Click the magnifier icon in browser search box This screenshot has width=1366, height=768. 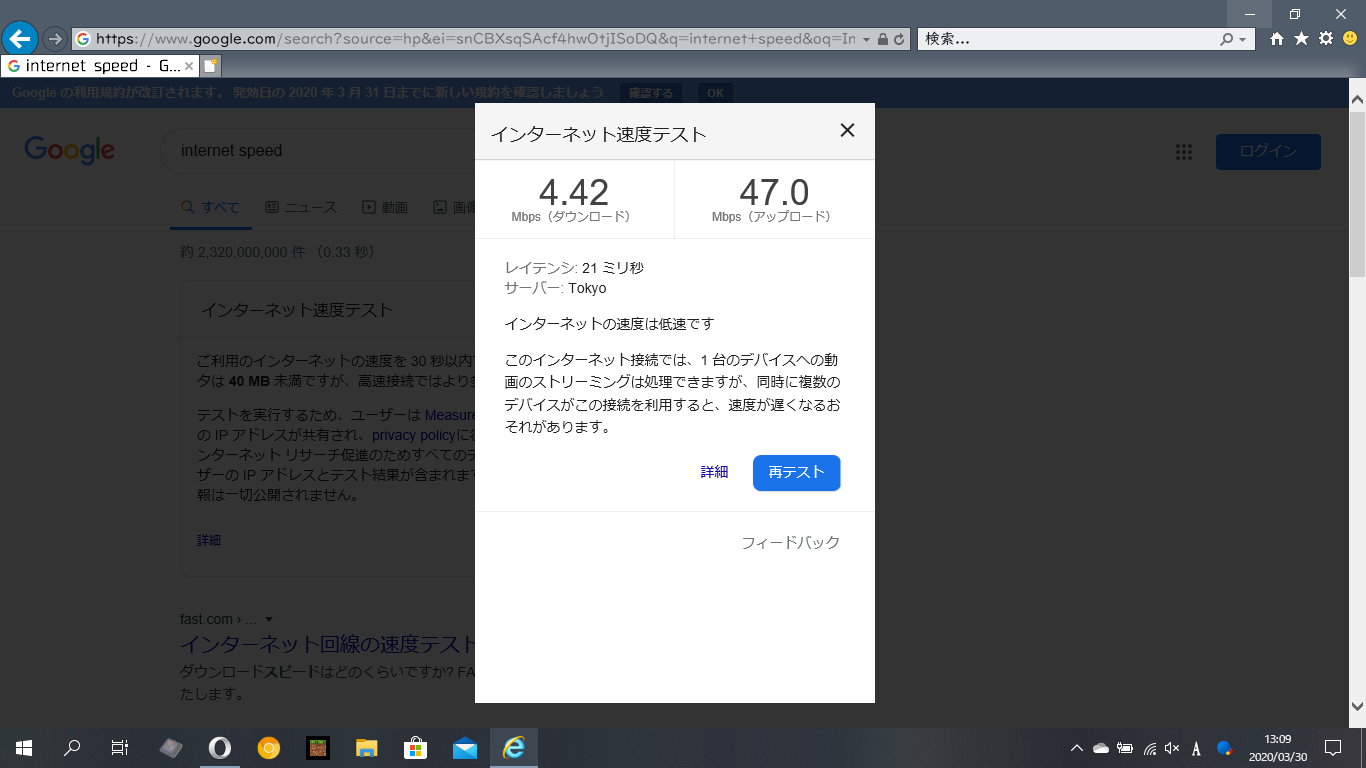(x=1227, y=40)
